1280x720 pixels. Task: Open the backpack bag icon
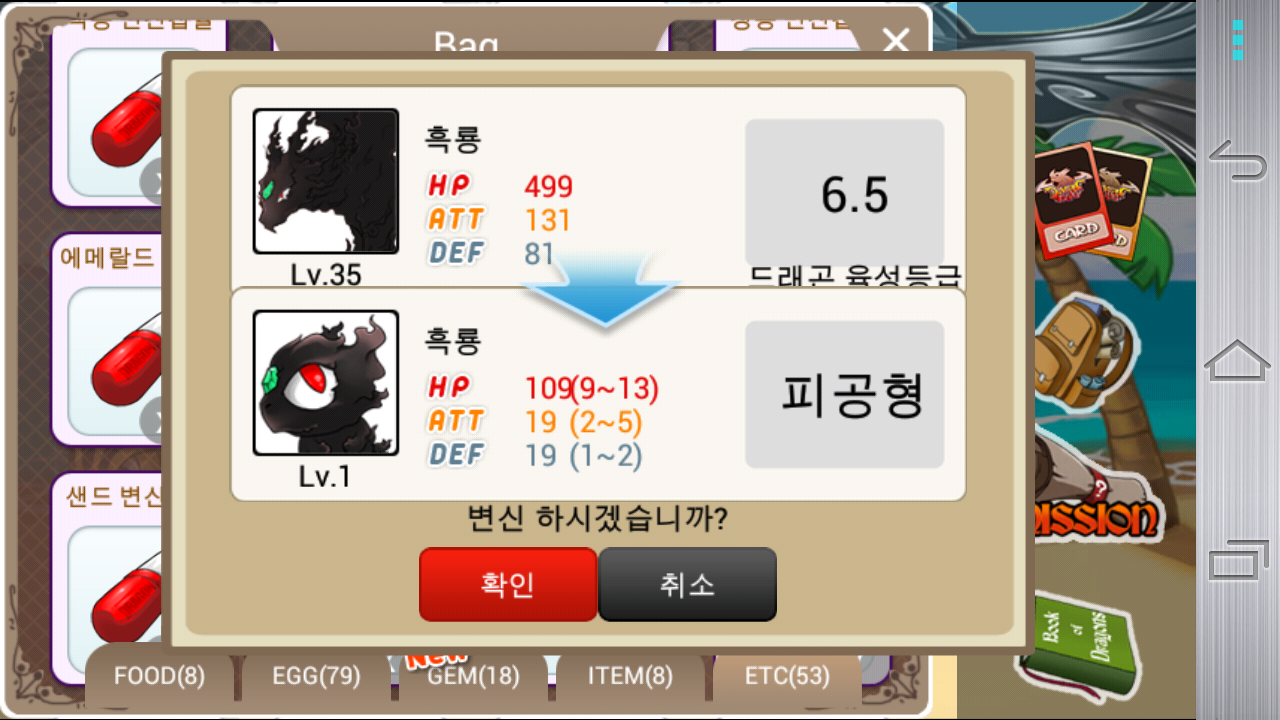(1085, 357)
